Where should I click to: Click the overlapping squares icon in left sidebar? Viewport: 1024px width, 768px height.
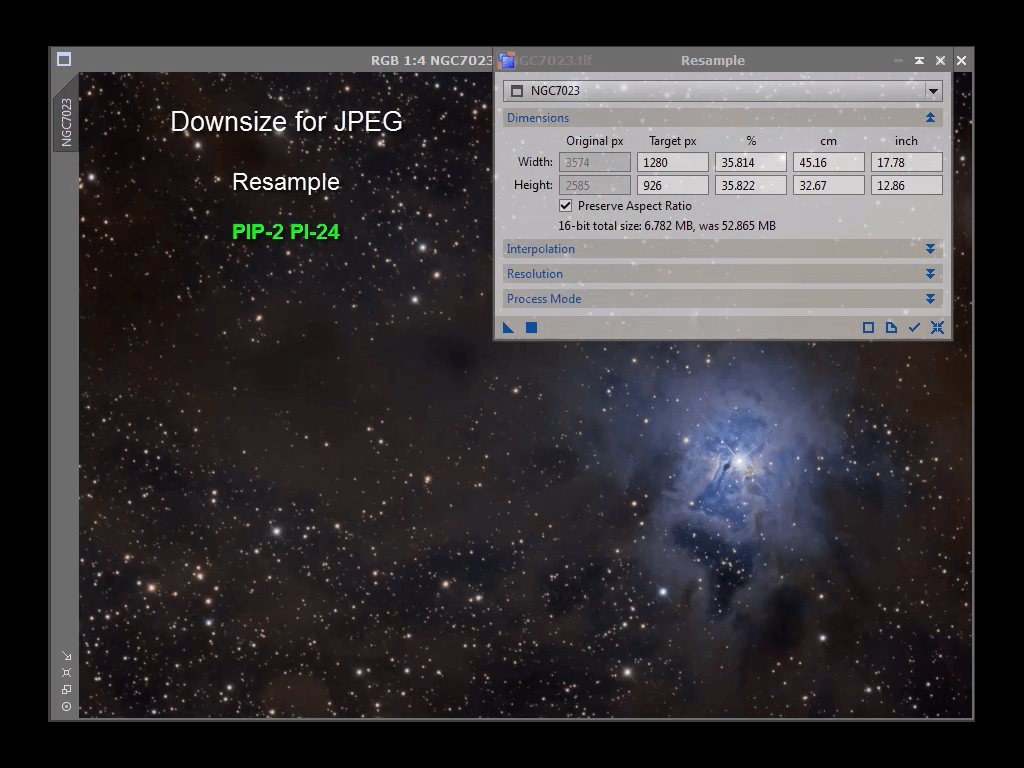click(x=67, y=689)
